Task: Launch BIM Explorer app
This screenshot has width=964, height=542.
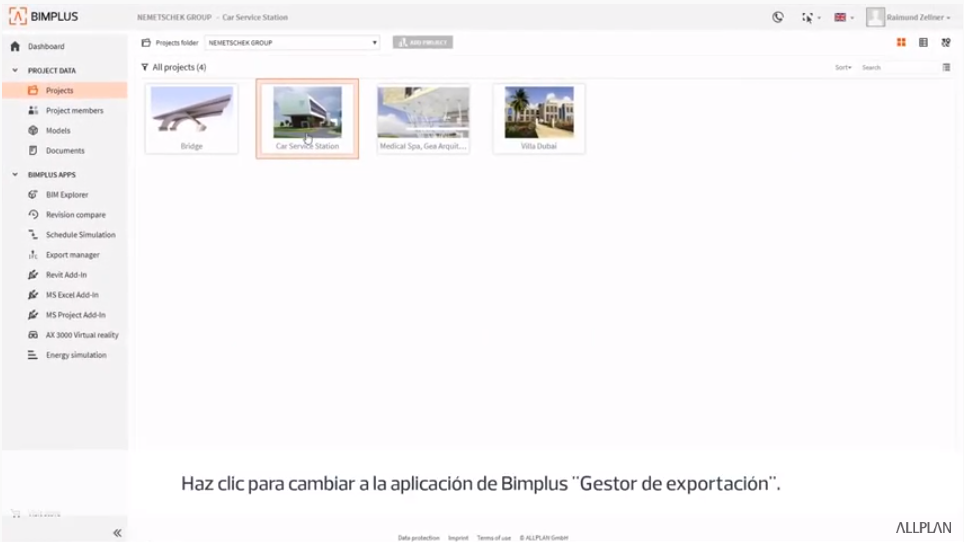Action: (67, 195)
